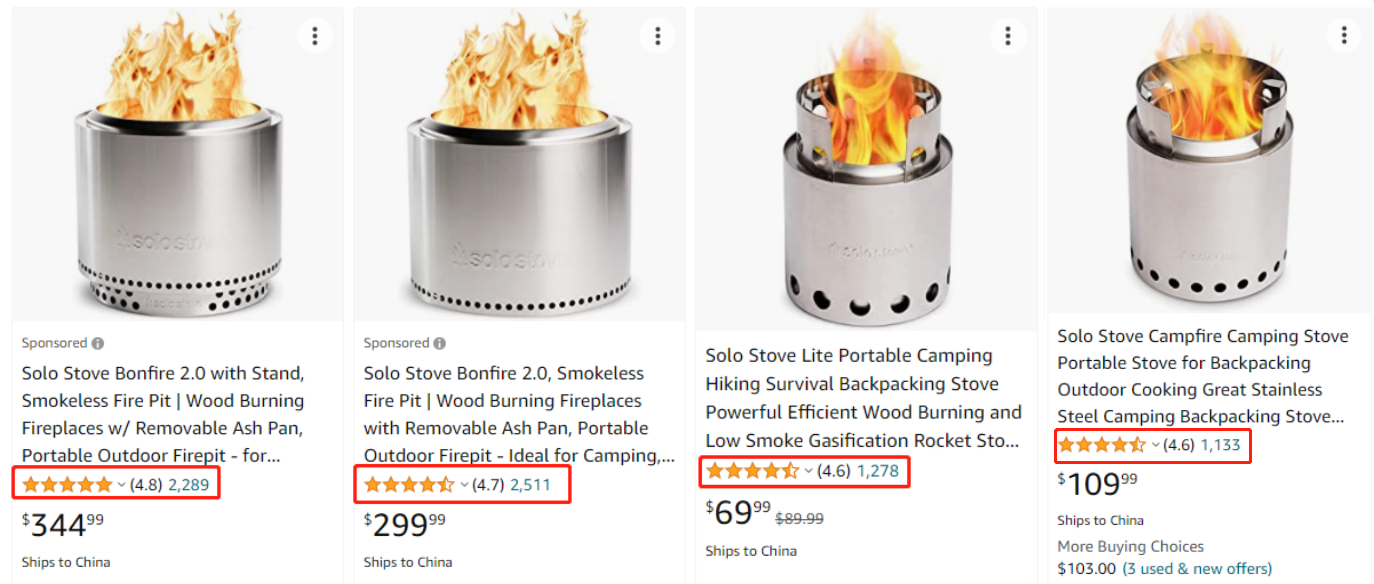Open three-dot menu on $299.99 Bonfire 2.0

(x=657, y=36)
